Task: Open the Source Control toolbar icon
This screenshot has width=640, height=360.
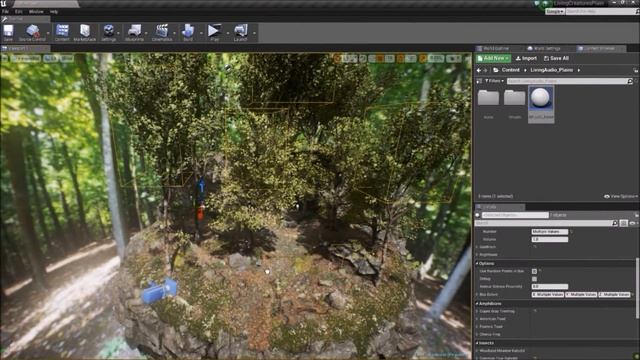Action: [32, 32]
